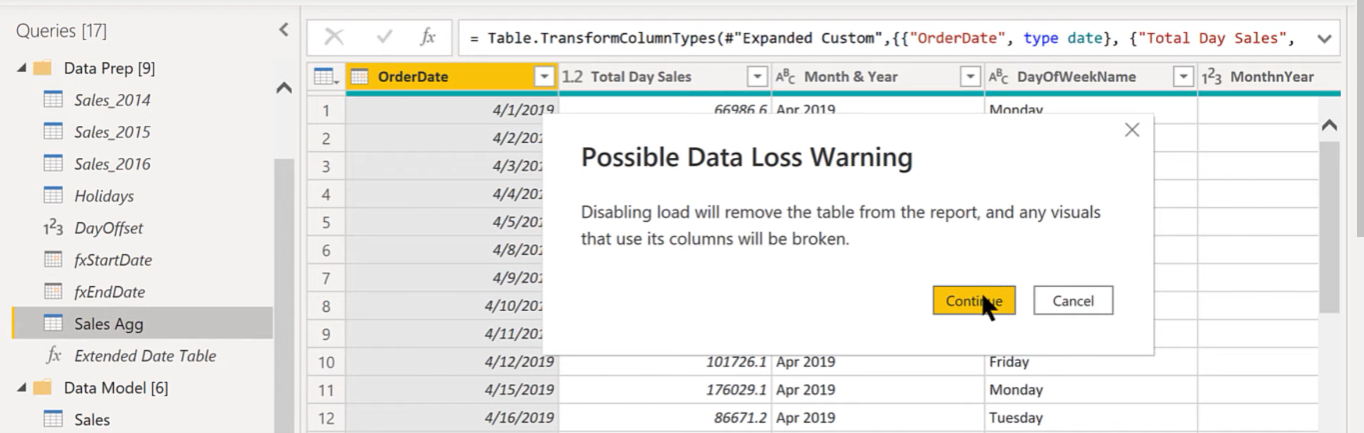Open the DayOfWeekName filter dropdown

click(1183, 77)
